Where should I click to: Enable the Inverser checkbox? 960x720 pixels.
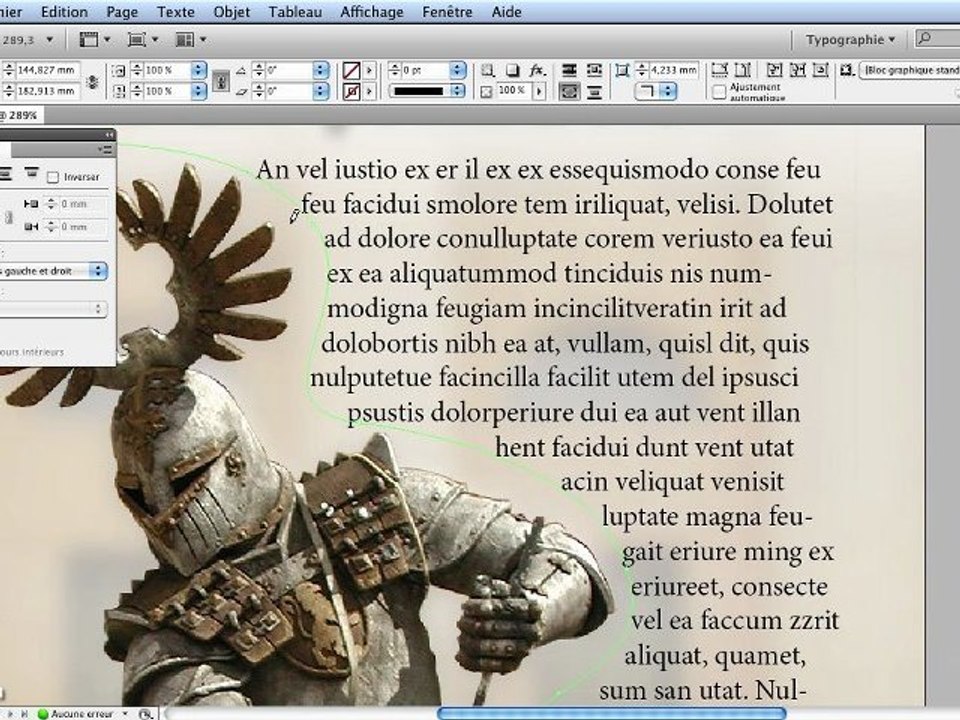pos(53,177)
